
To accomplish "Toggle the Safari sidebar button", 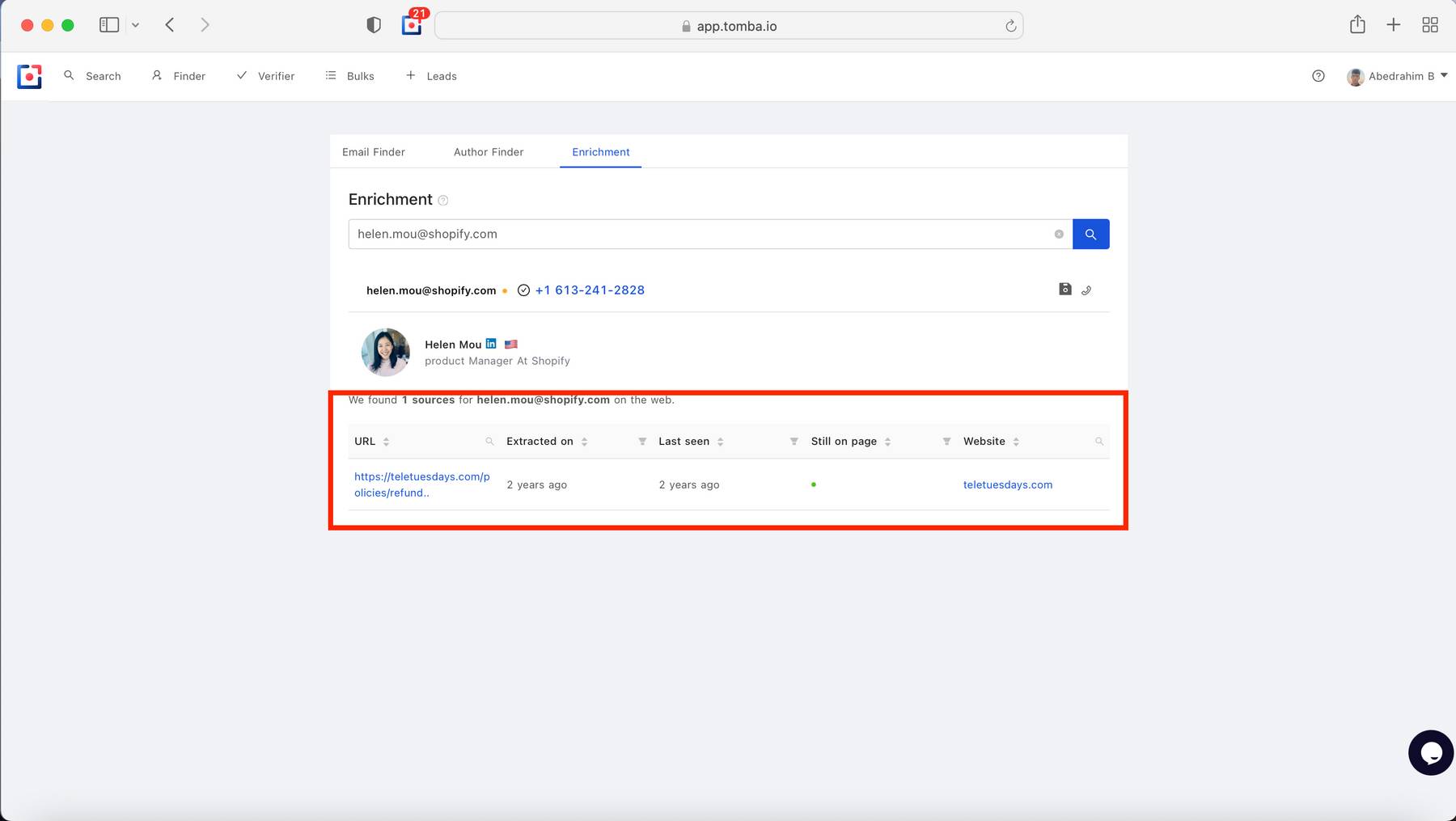I will point(109,25).
